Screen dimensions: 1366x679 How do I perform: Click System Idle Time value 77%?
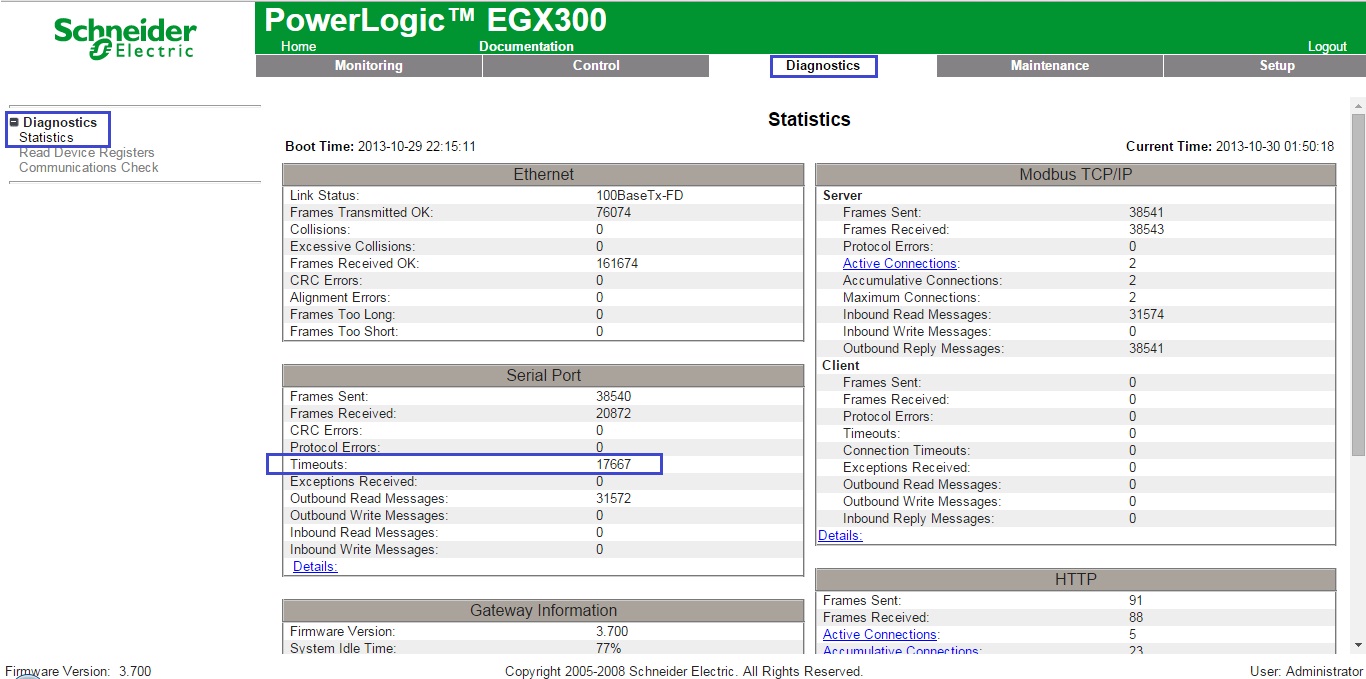[608, 649]
